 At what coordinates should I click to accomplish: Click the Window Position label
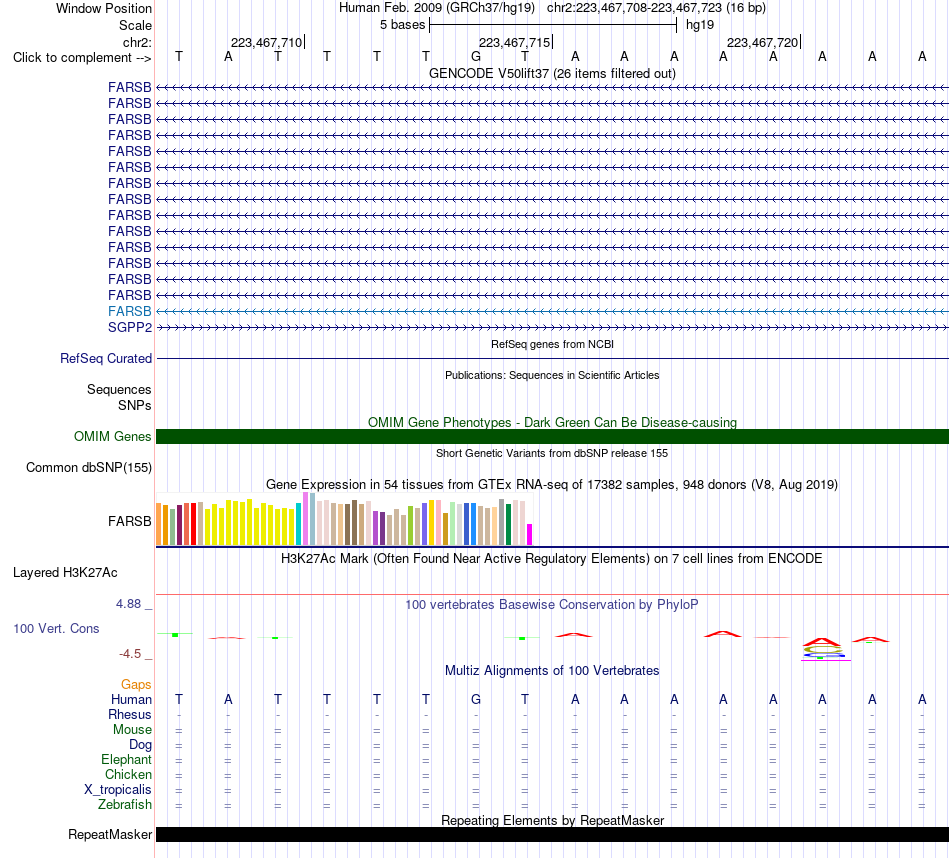(x=104, y=8)
